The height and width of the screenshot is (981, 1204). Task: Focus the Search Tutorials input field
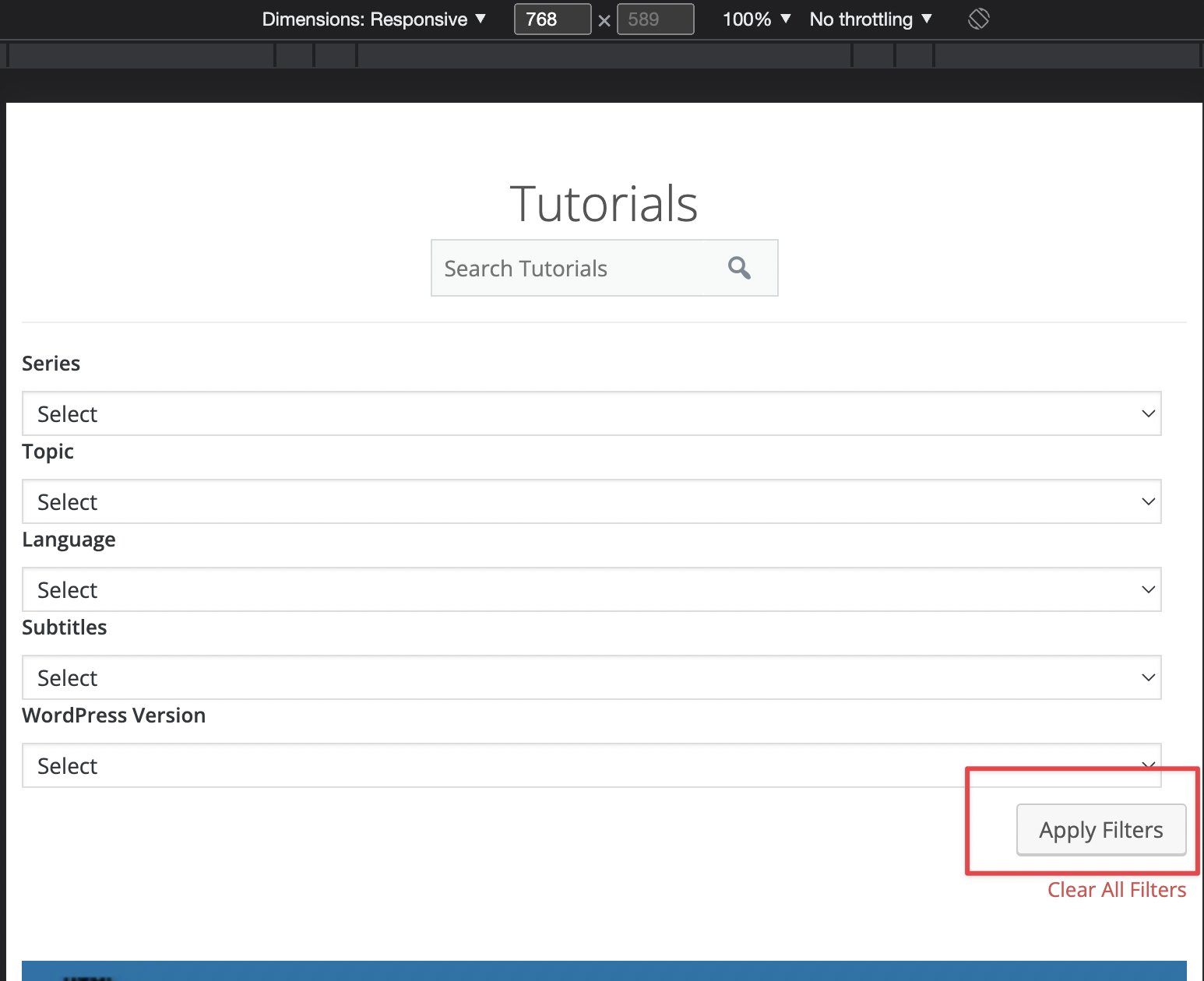pos(567,268)
